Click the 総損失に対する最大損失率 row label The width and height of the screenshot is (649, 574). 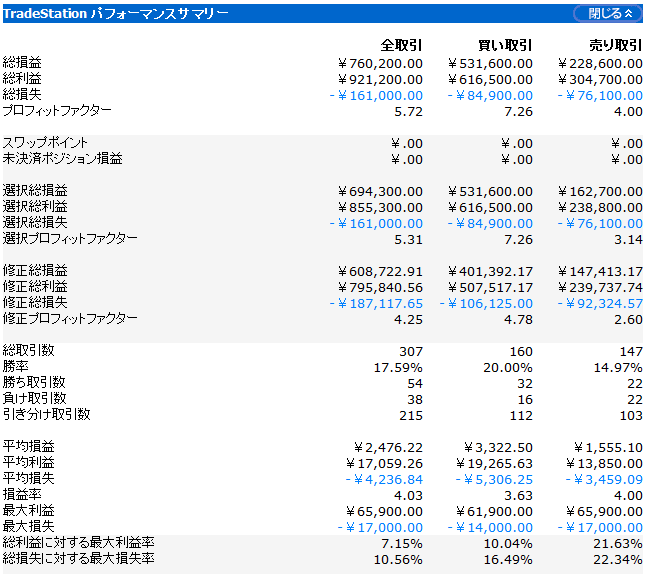coord(79,558)
